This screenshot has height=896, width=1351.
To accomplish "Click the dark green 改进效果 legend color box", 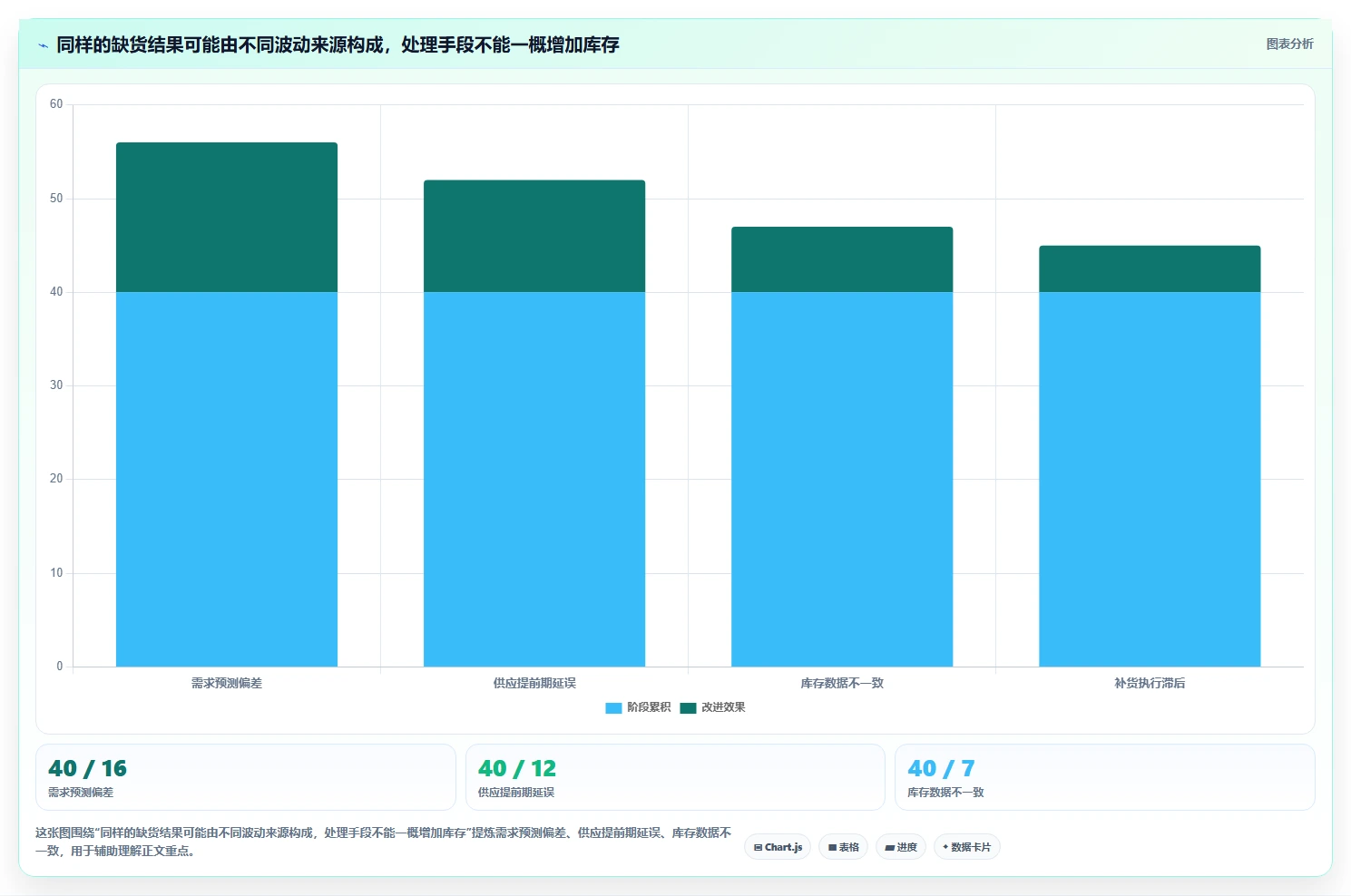I will (x=688, y=707).
